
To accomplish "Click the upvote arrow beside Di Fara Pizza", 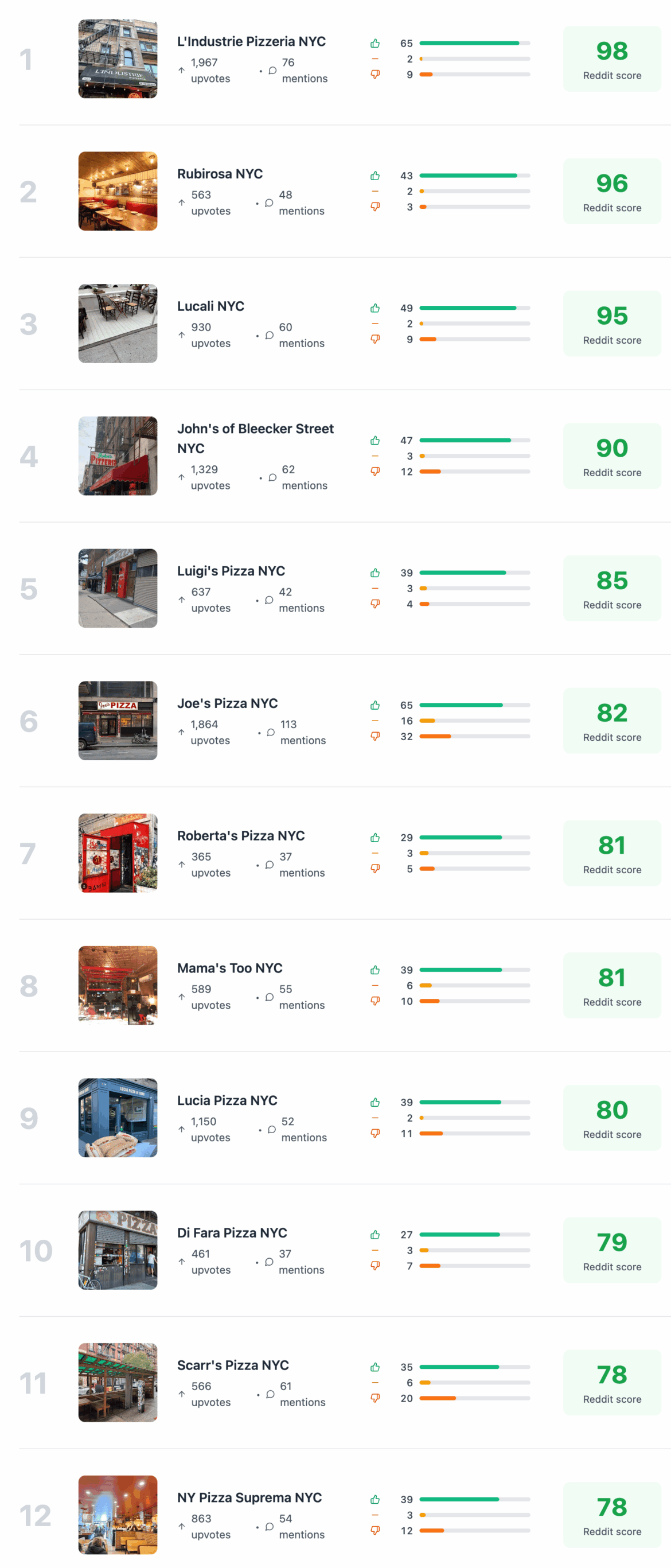I will 181,1261.
